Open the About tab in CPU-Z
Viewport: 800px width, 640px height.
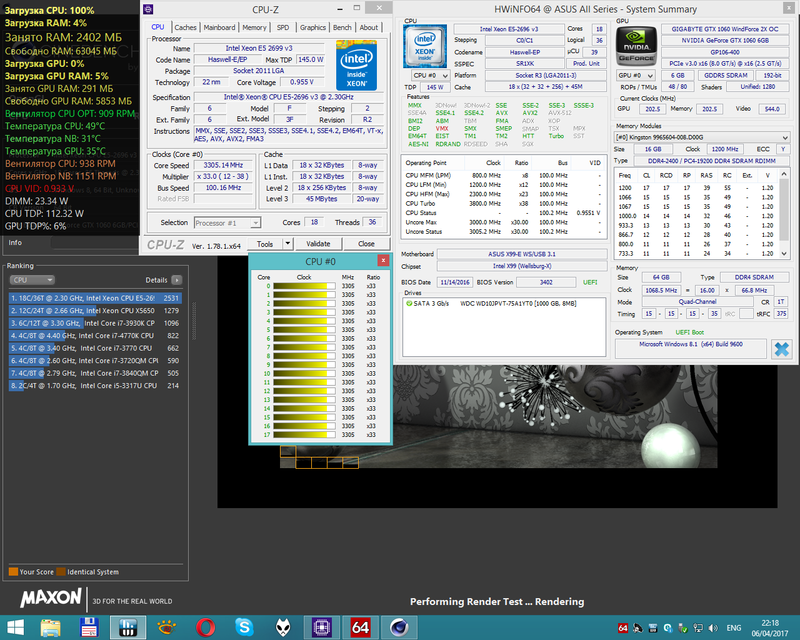368,28
